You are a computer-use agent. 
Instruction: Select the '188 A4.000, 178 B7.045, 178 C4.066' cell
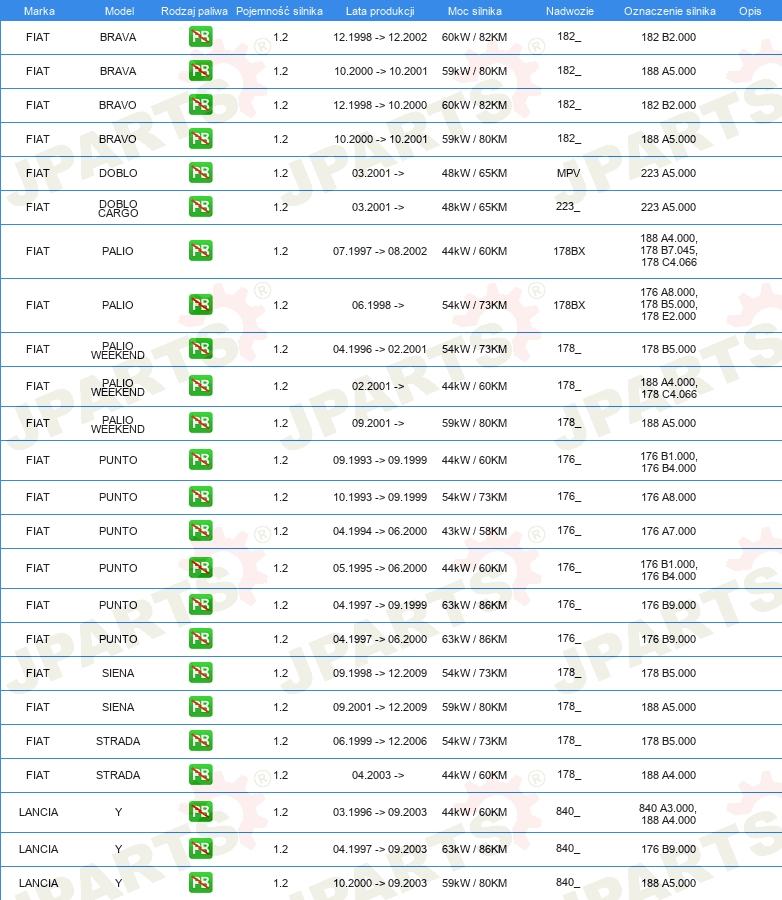(x=669, y=250)
